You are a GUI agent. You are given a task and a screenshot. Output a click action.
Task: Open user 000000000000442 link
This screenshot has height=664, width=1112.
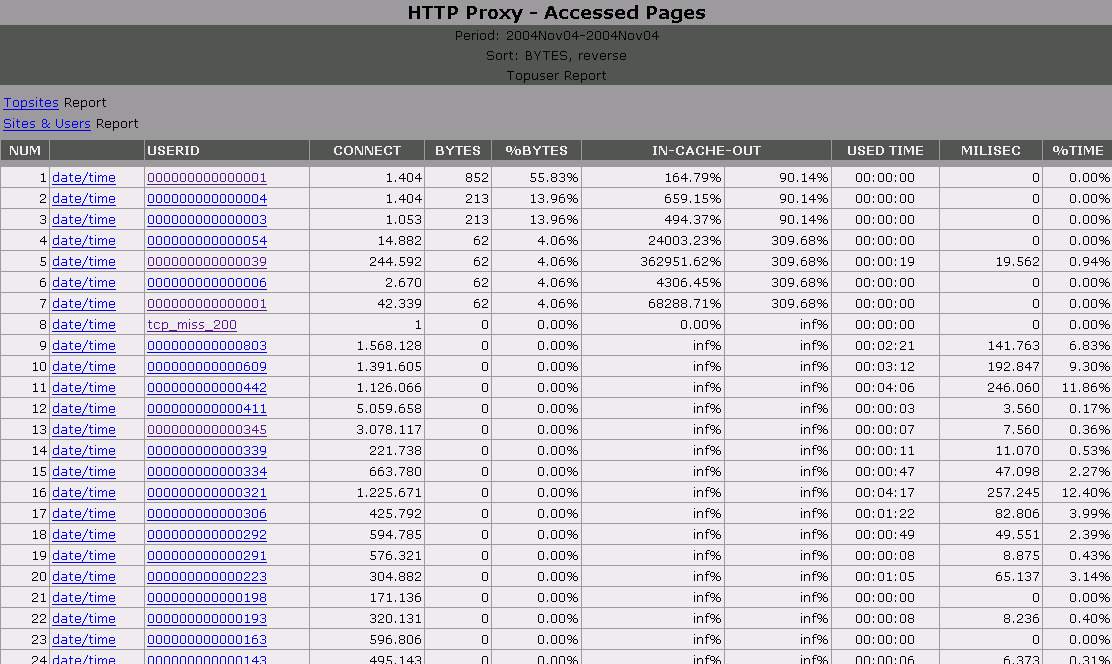click(207, 387)
